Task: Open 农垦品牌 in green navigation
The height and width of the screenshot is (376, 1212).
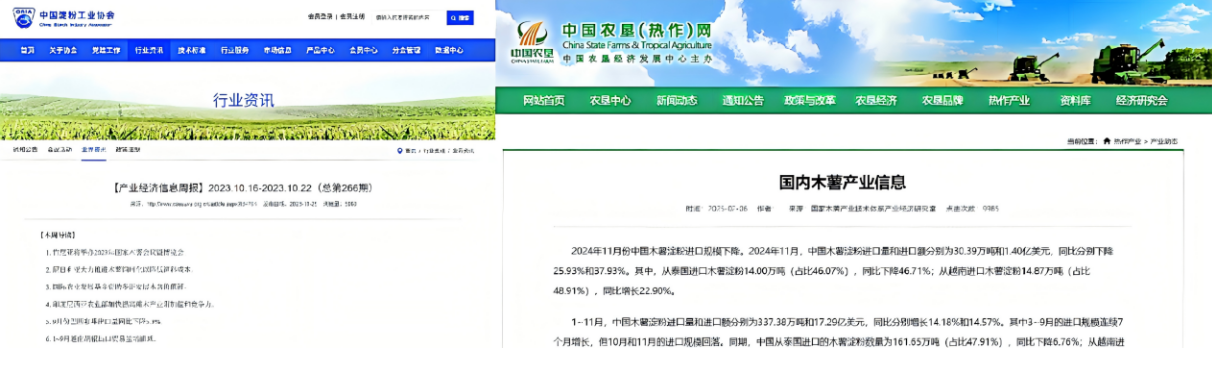Action: tap(943, 100)
